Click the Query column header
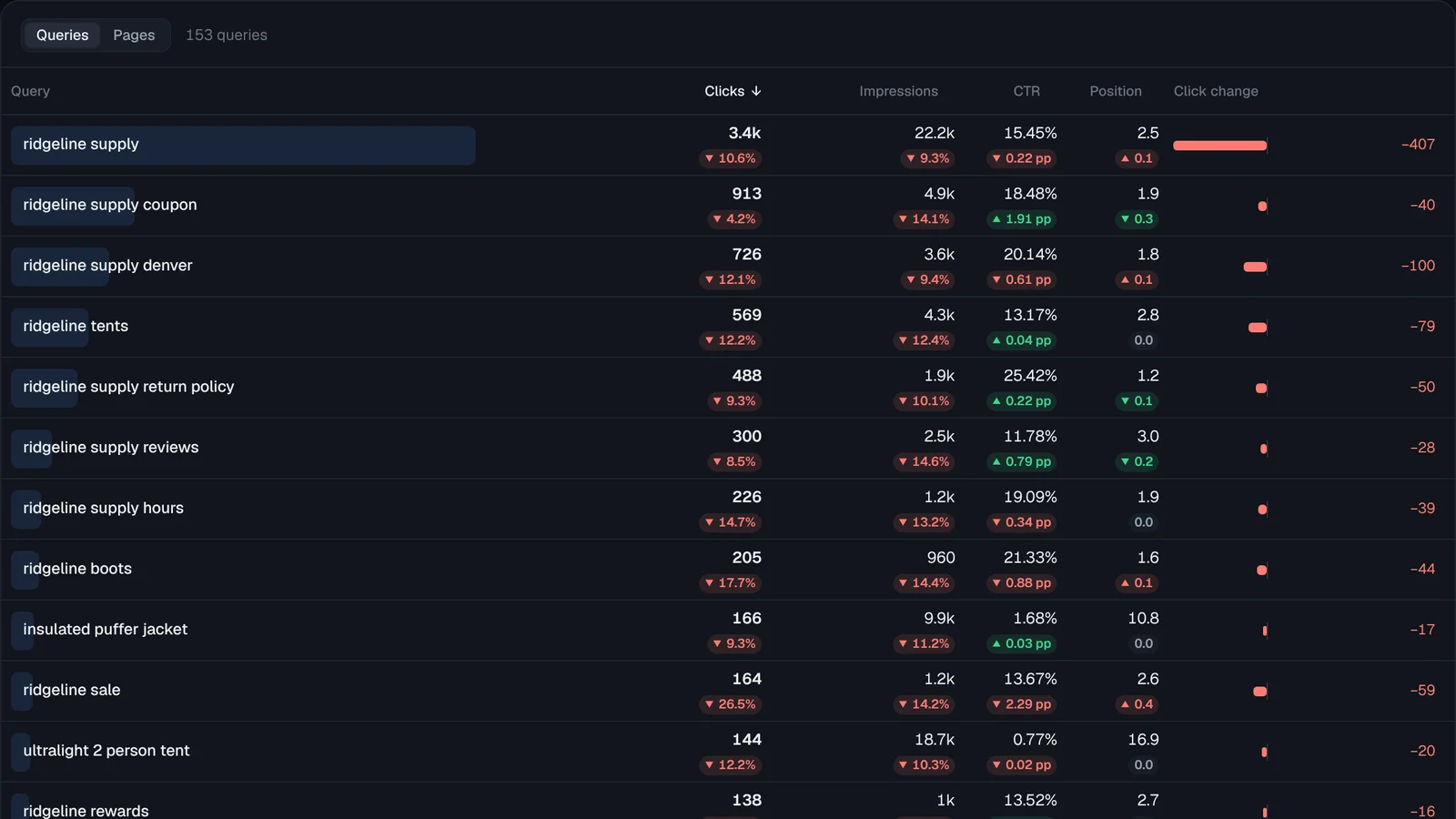 pos(30,91)
